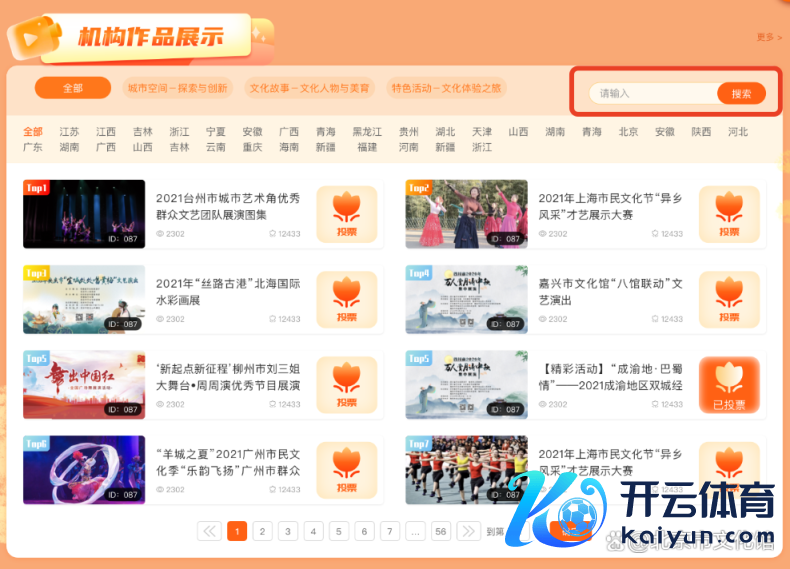
Task: Click the 搜索 button
Action: click(741, 94)
